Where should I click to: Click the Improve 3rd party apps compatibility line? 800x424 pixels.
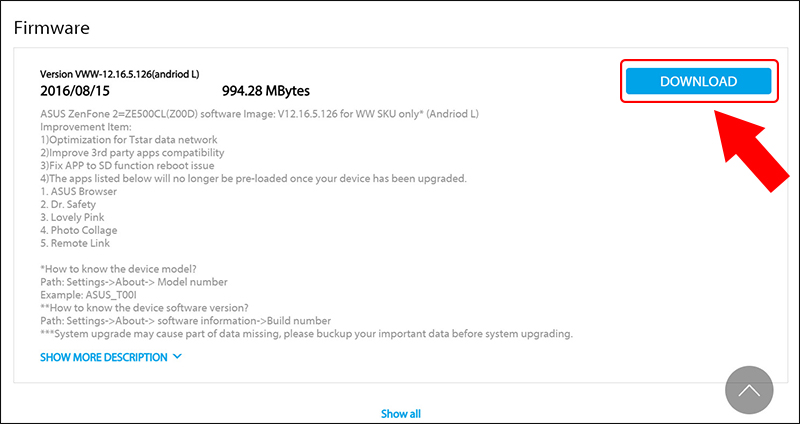click(132, 153)
